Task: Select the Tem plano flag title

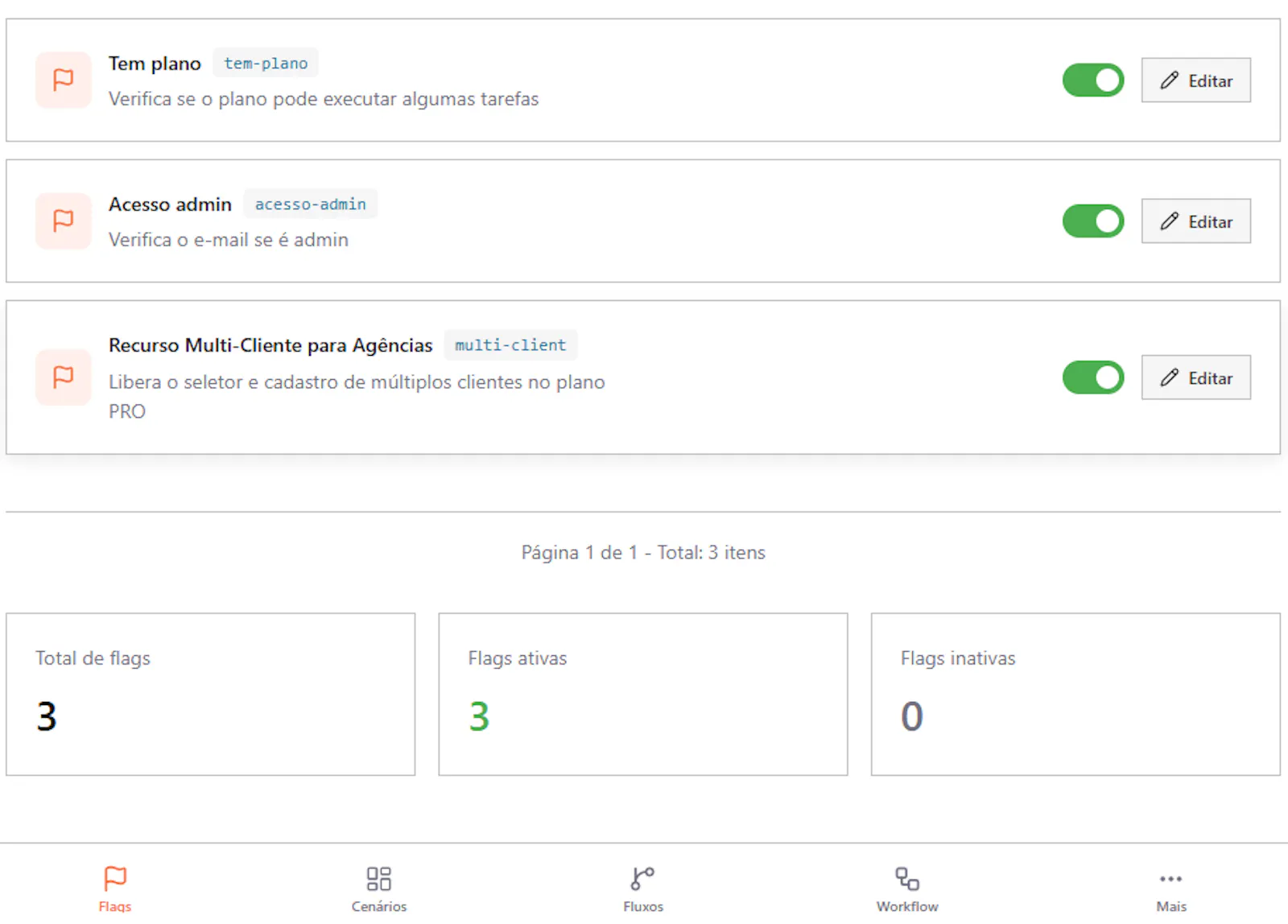Action: (x=155, y=64)
